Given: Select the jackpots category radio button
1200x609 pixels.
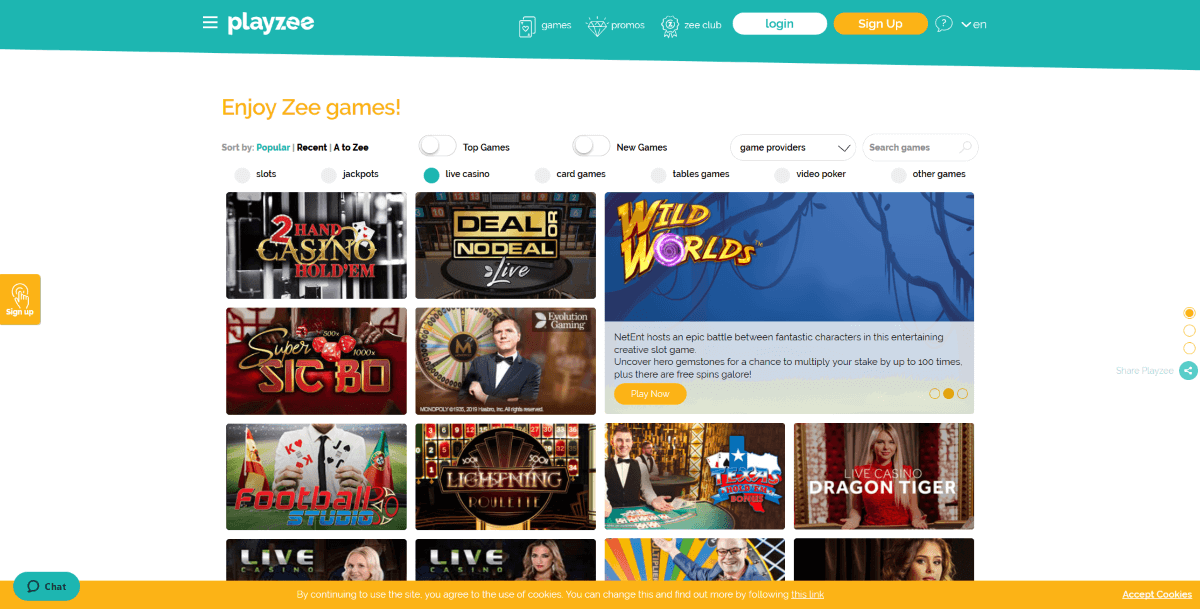Looking at the screenshot, I should point(329,175).
